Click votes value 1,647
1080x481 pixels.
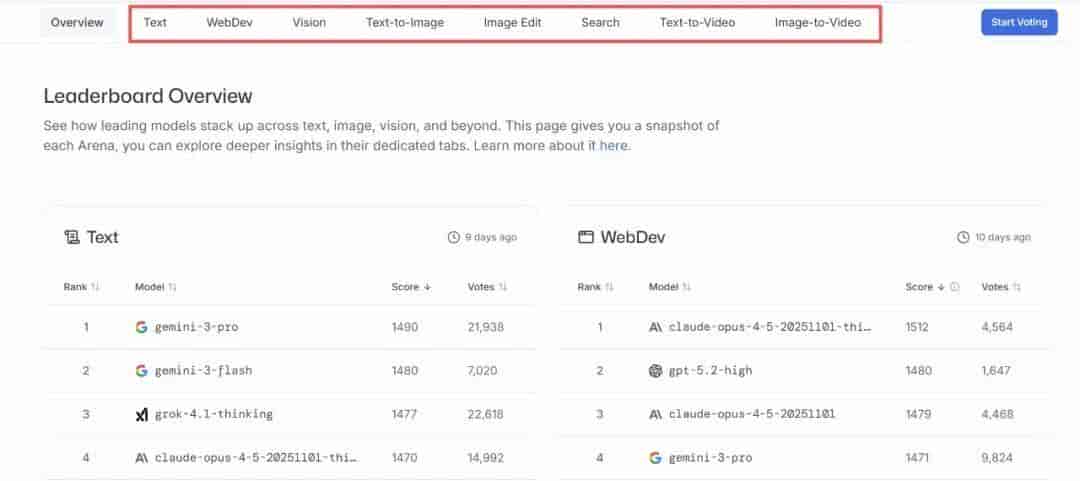coord(996,371)
